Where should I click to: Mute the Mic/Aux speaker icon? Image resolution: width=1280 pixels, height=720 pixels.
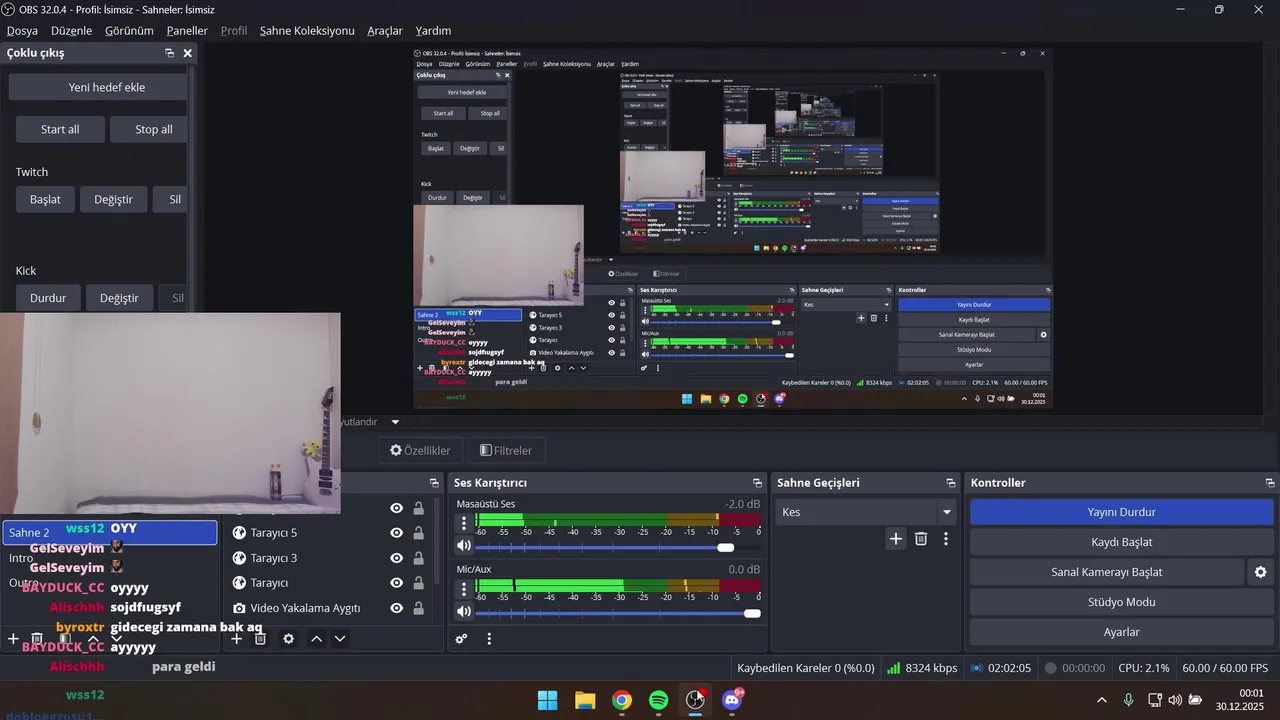click(464, 612)
